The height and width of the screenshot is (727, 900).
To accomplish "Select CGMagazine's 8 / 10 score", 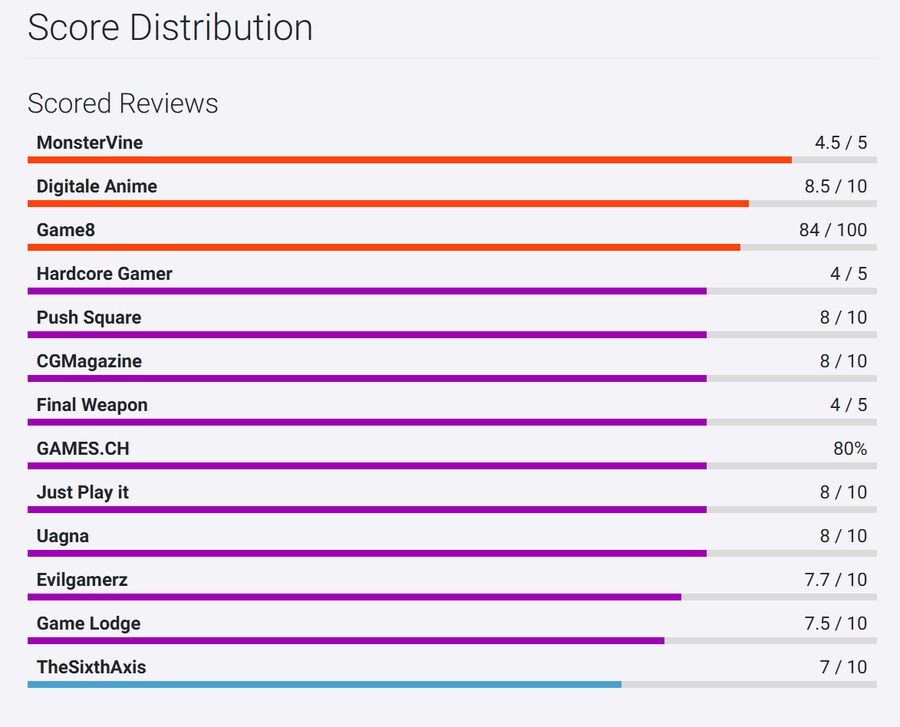I will 843,361.
